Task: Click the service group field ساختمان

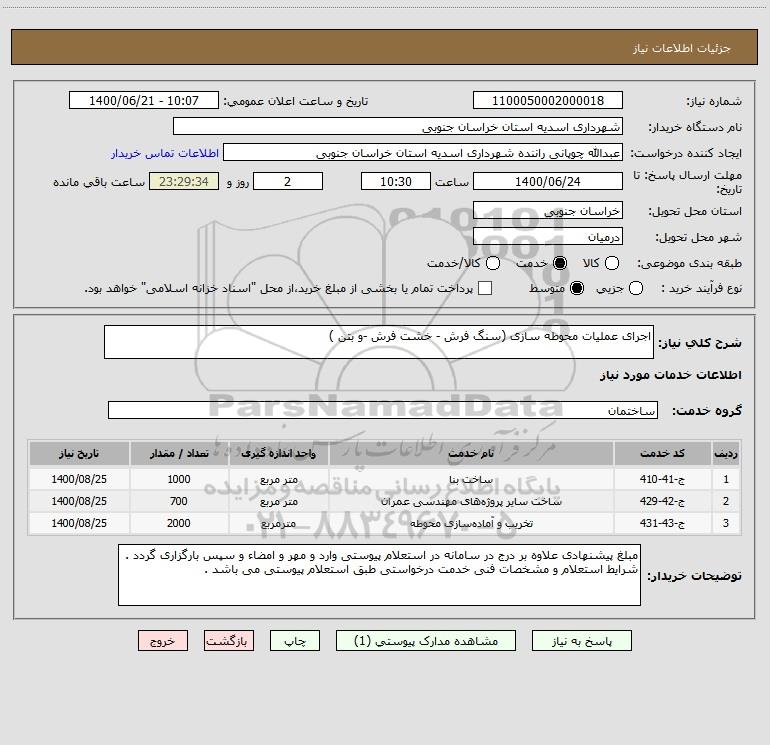Action: (383, 410)
